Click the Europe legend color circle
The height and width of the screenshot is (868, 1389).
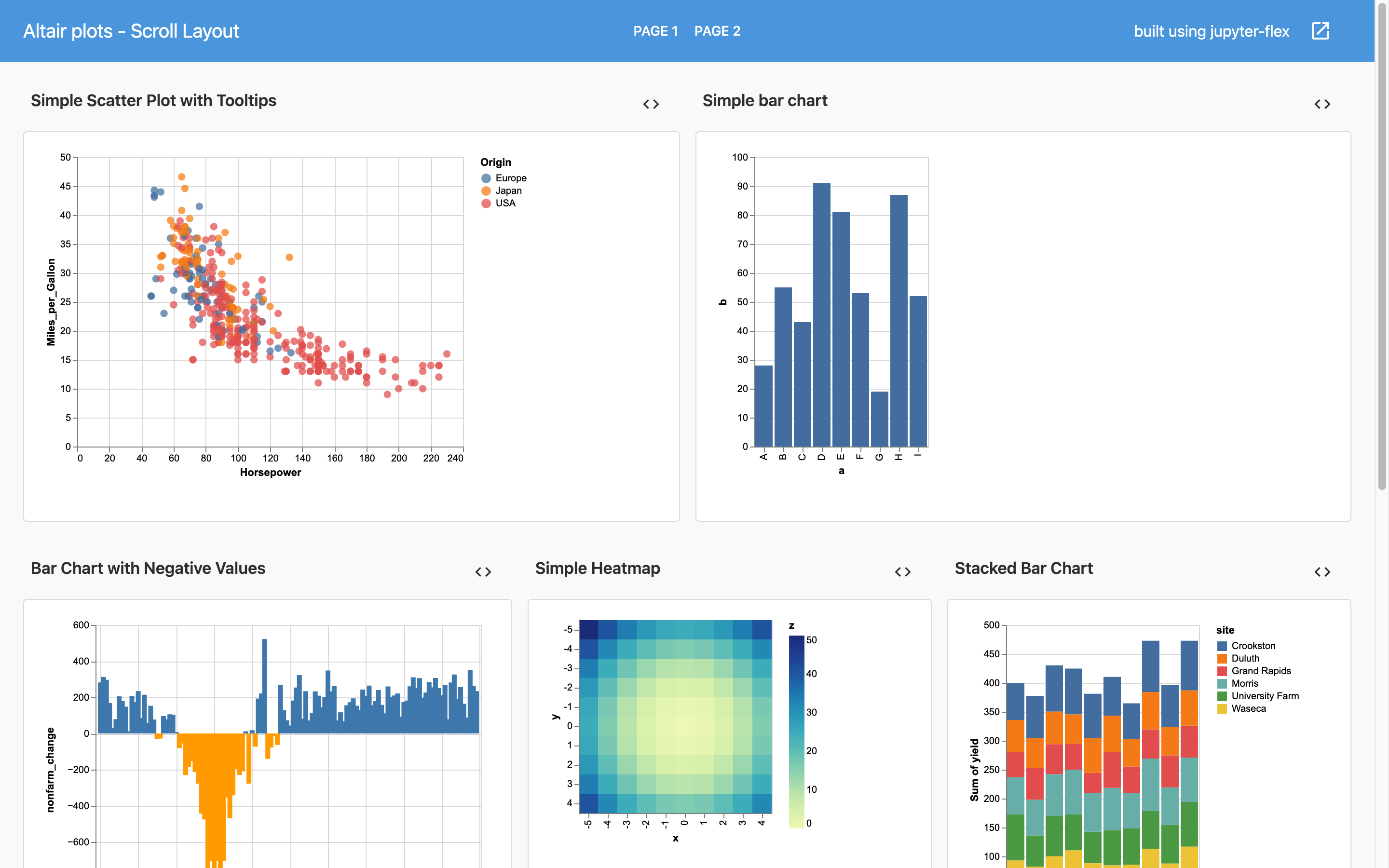[x=486, y=178]
